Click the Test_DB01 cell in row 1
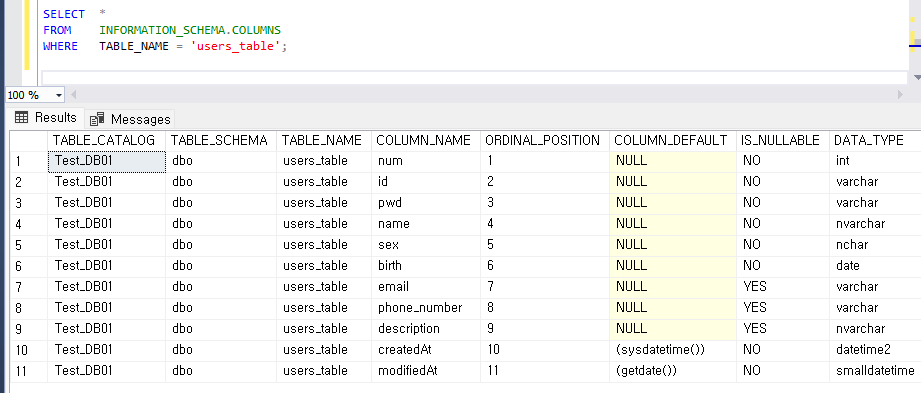 pos(106,162)
